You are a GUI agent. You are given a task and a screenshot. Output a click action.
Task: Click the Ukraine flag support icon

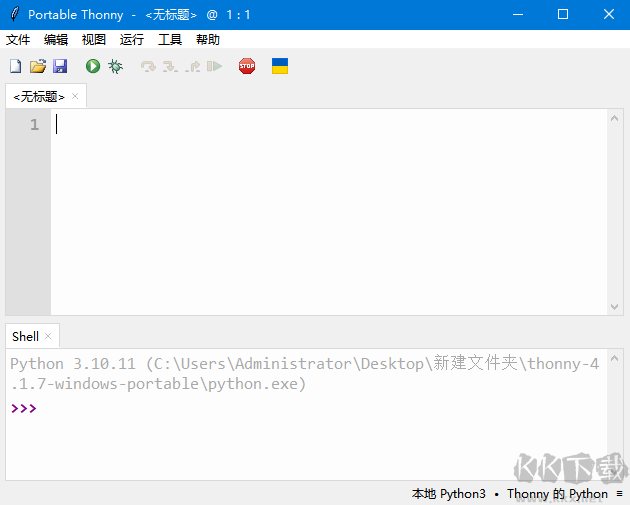click(280, 66)
